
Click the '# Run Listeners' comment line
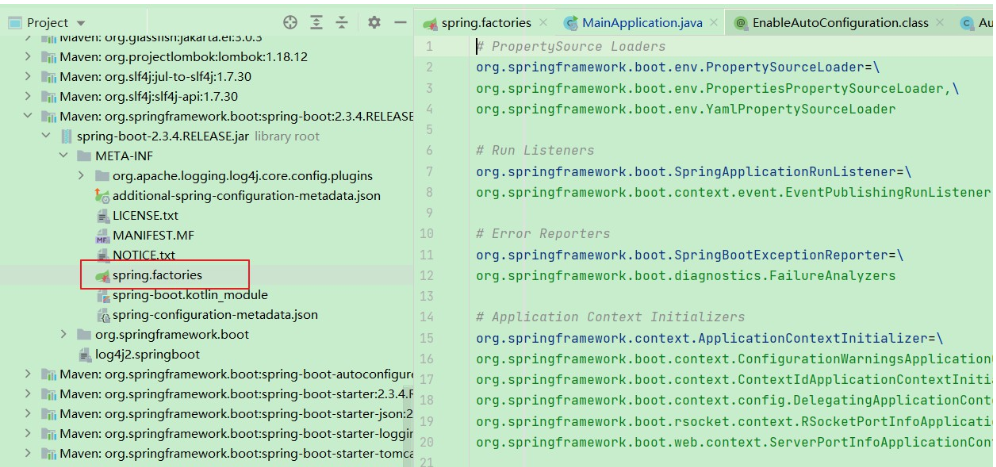(535, 150)
